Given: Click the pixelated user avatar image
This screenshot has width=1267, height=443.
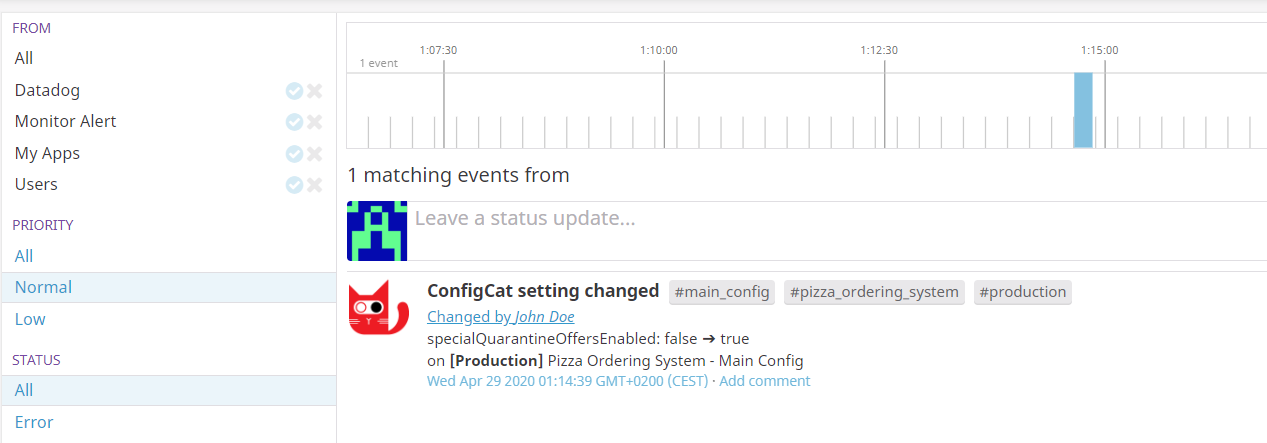Looking at the screenshot, I should [x=377, y=230].
